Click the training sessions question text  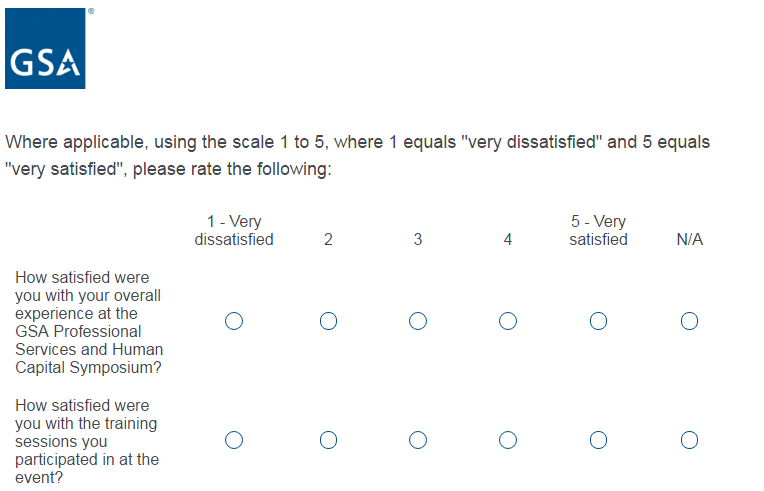87,441
